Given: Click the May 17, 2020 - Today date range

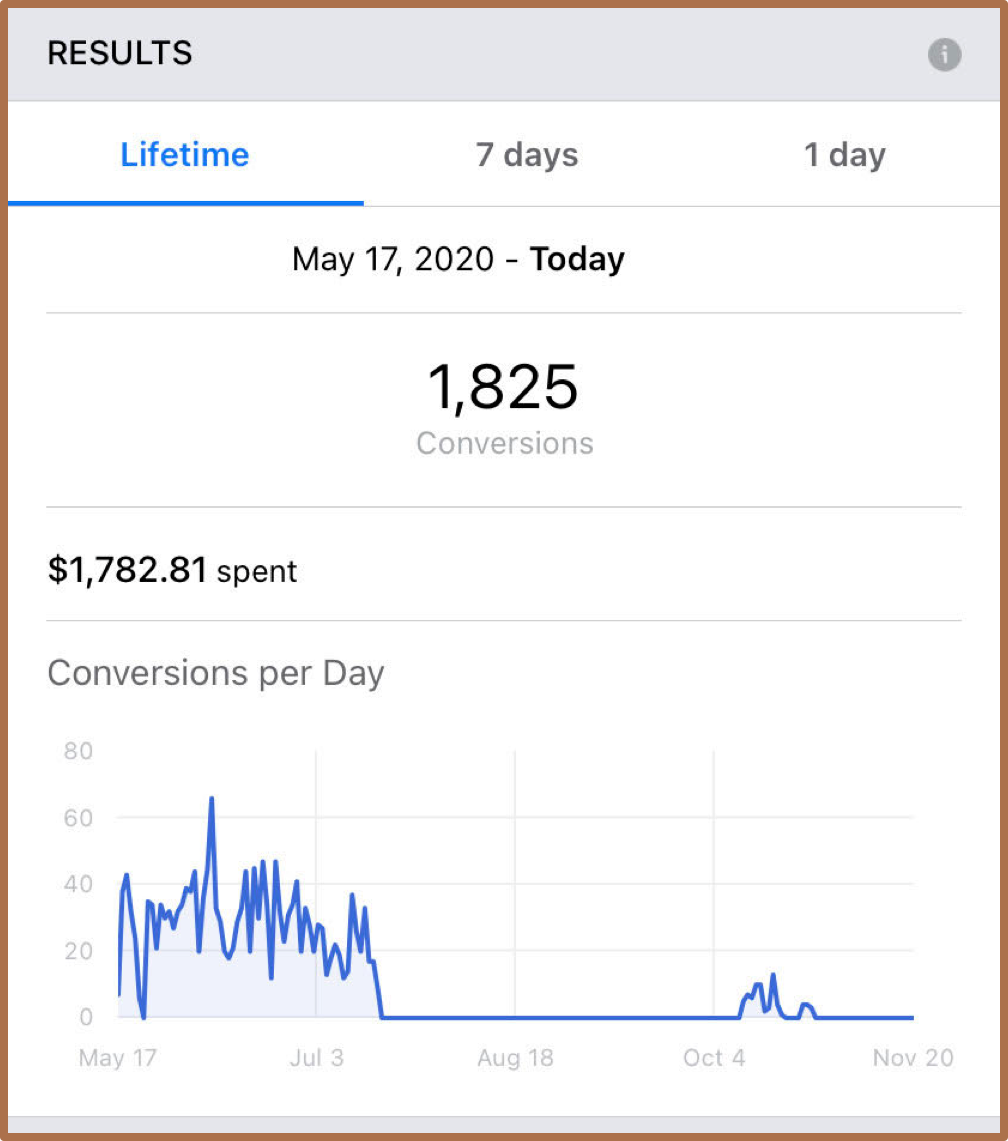Looking at the screenshot, I should tap(458, 260).
